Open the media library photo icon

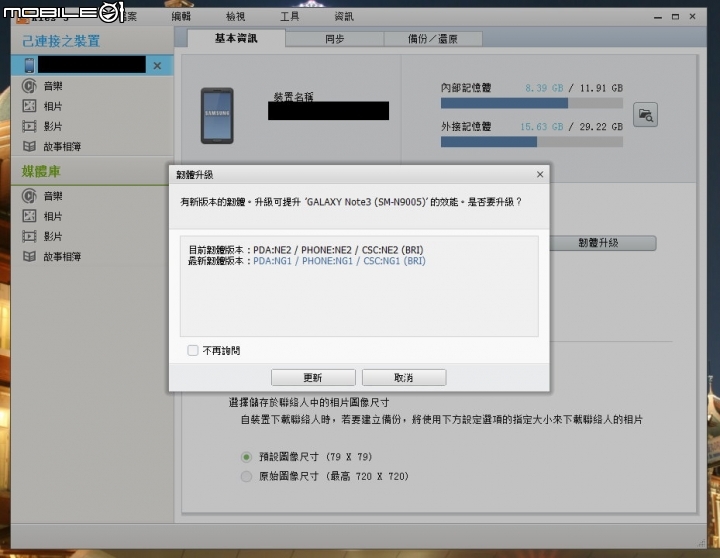point(29,216)
